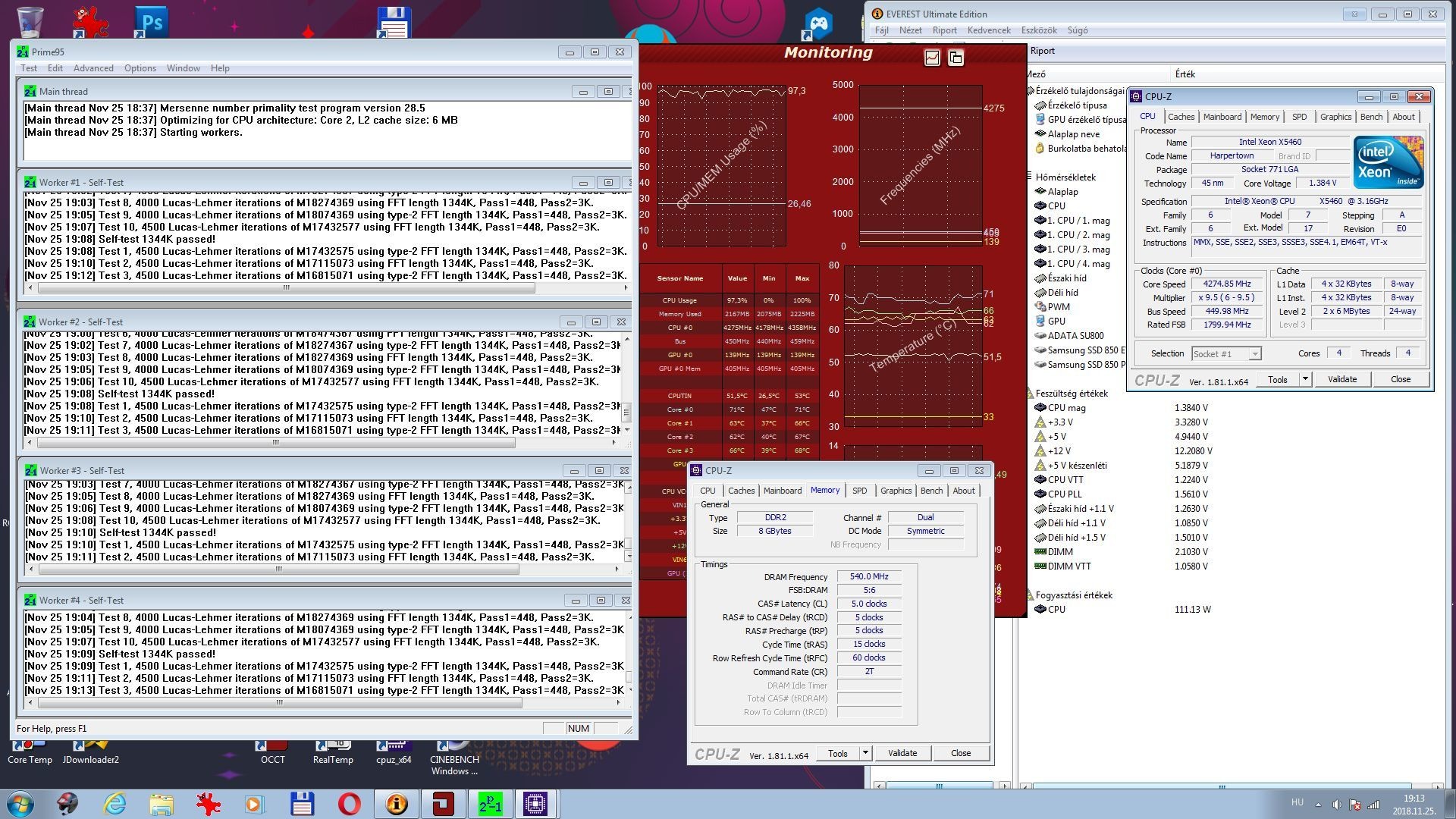Viewport: 1456px width, 819px height.
Task: Click Prime95 icon in taskbar
Action: (x=490, y=803)
